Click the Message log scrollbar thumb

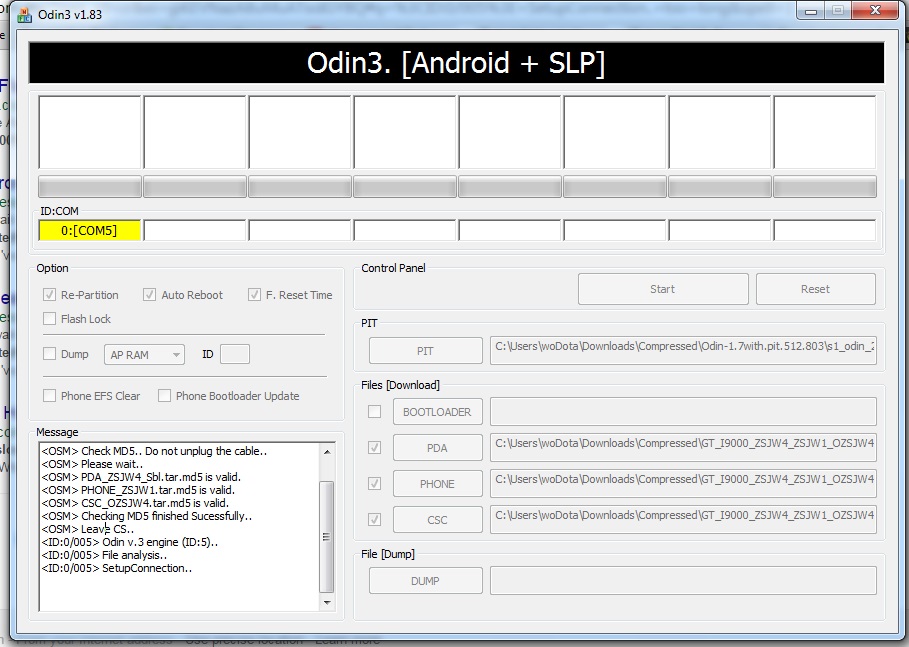pos(327,536)
